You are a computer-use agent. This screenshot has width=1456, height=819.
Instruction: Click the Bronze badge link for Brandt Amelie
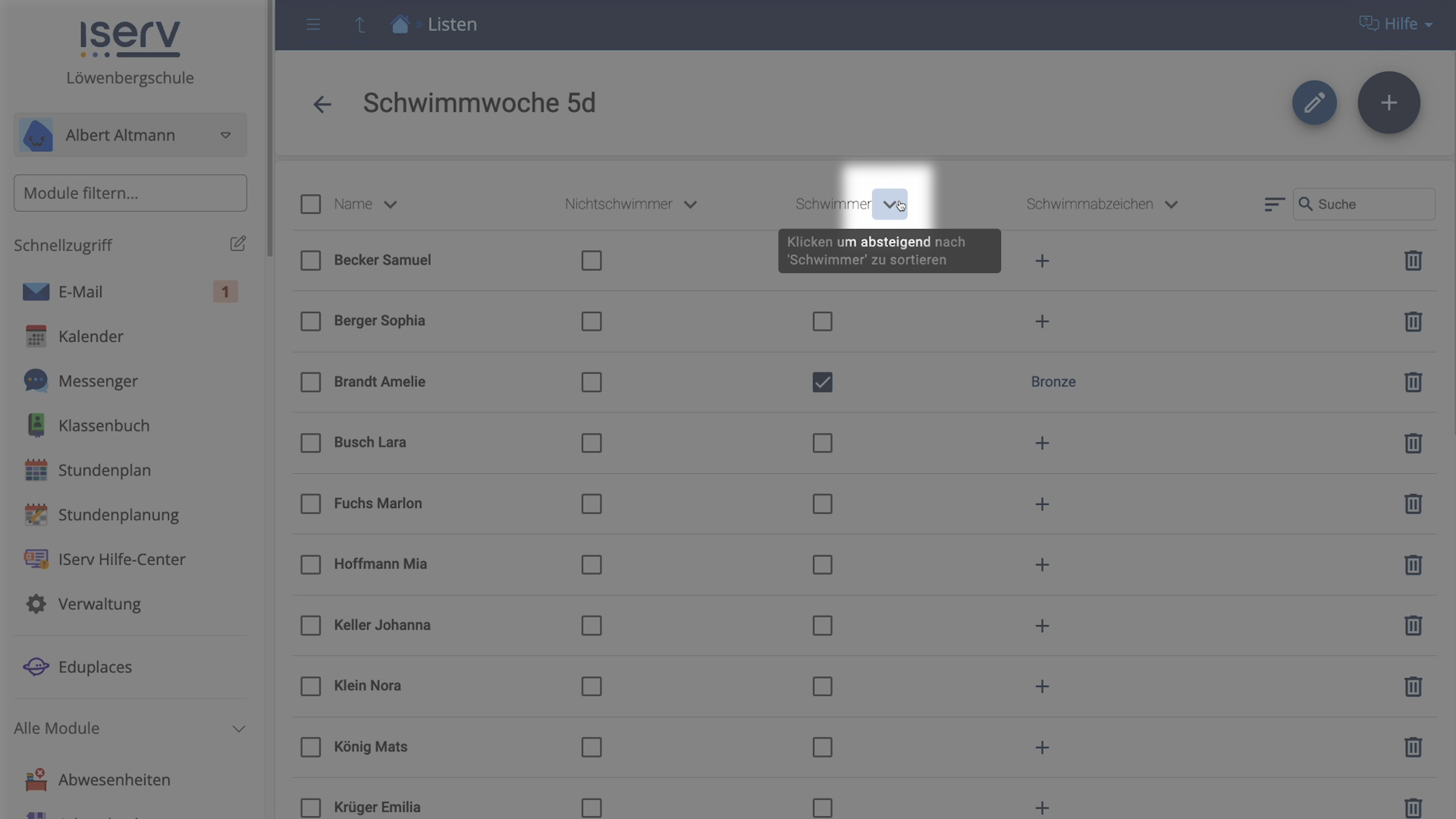click(1053, 382)
